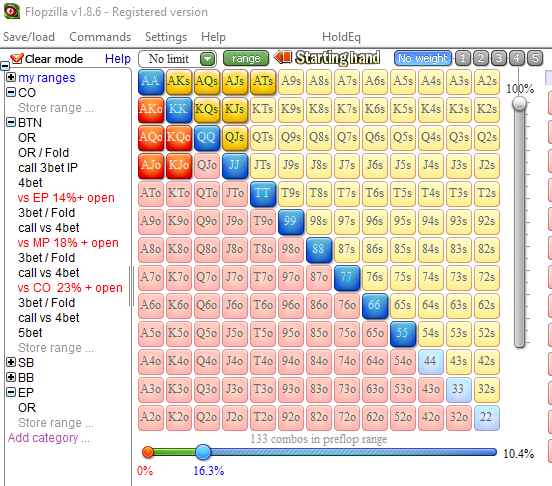Click Store range under CO
552x486 pixels.
pyautogui.click(x=56, y=108)
